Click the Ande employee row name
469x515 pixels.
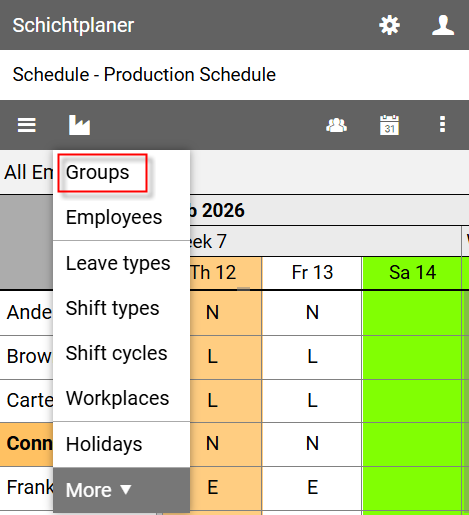pos(27,313)
